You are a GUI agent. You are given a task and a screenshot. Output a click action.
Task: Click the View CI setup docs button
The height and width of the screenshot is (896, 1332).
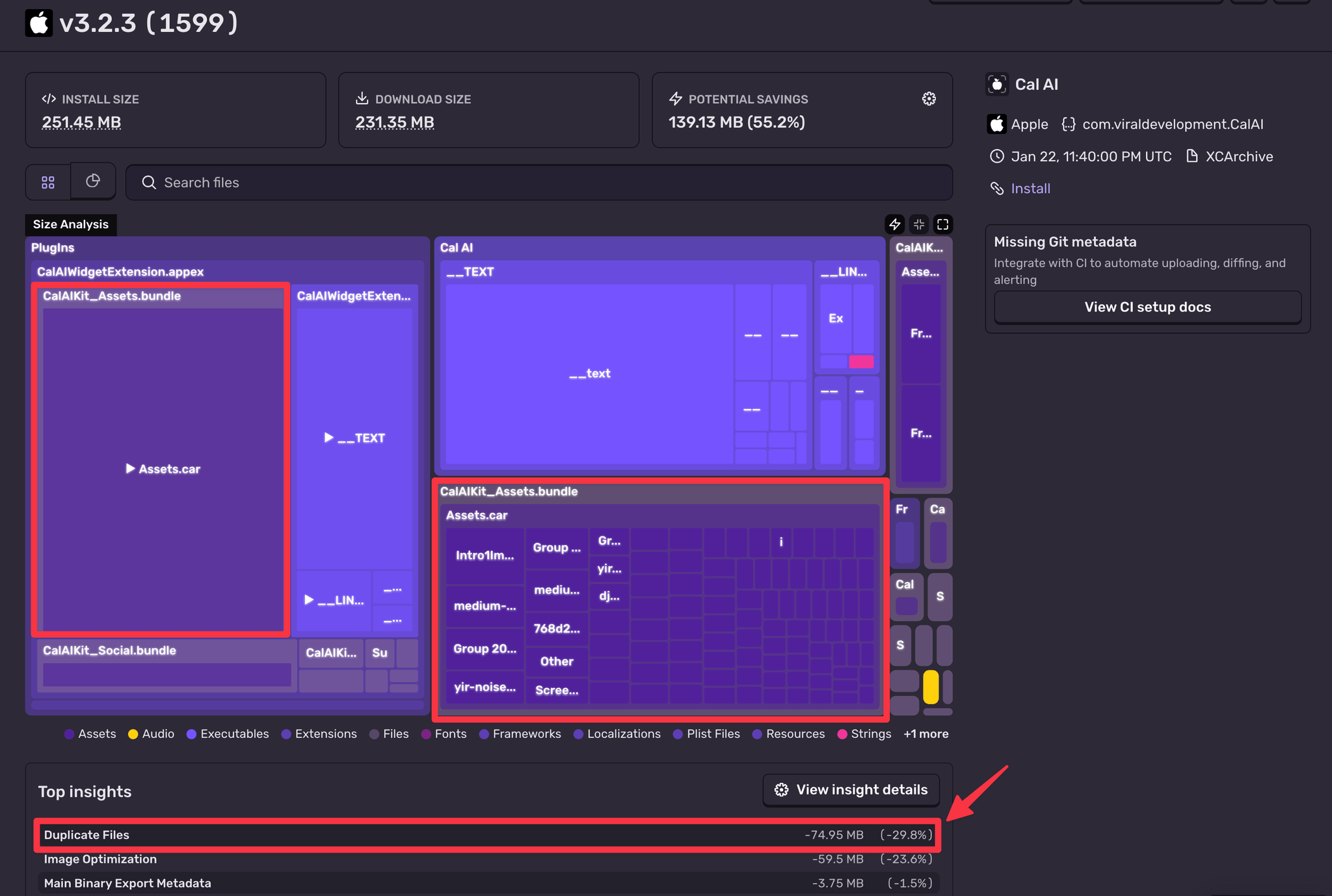1147,307
